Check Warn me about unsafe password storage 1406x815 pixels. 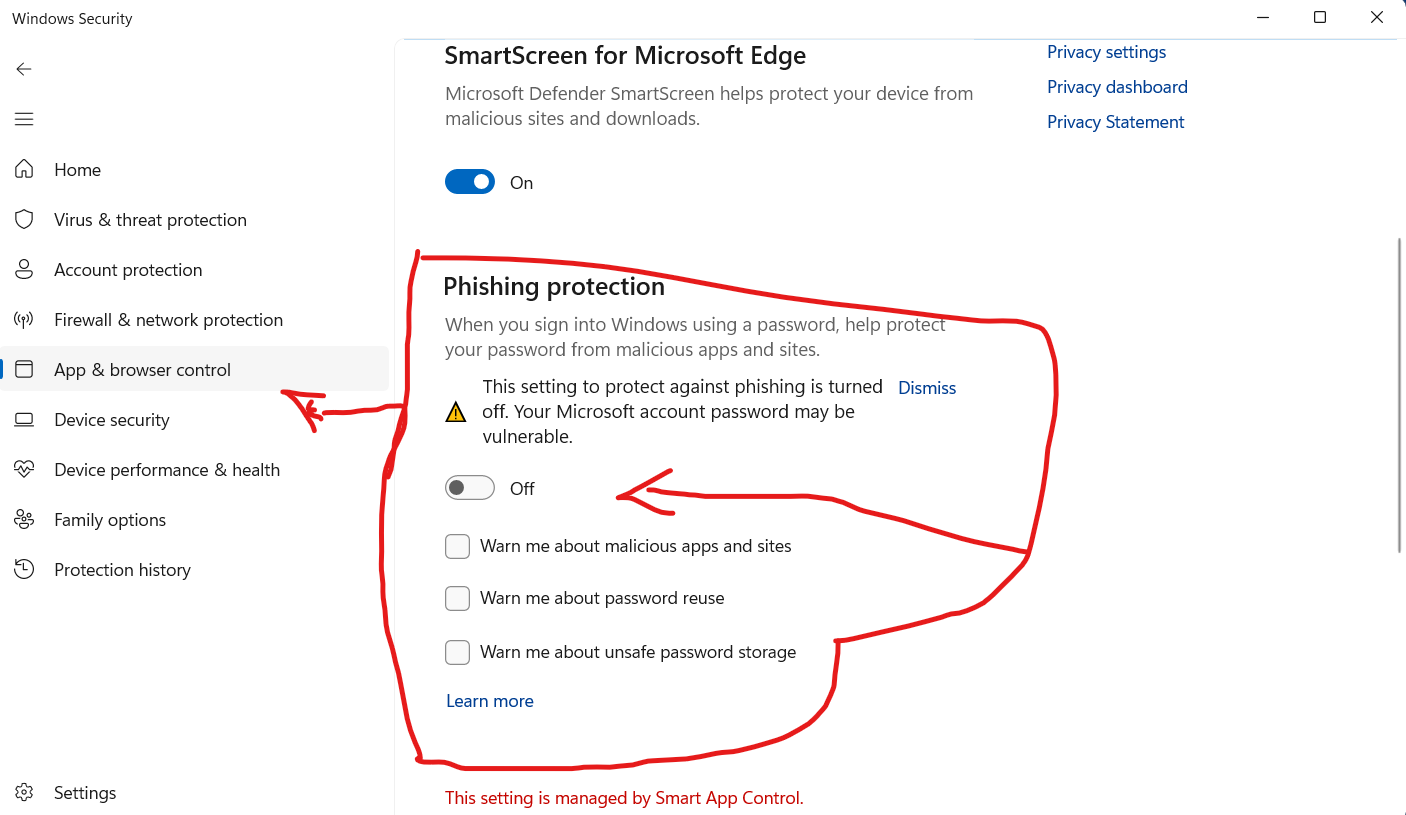(x=457, y=652)
